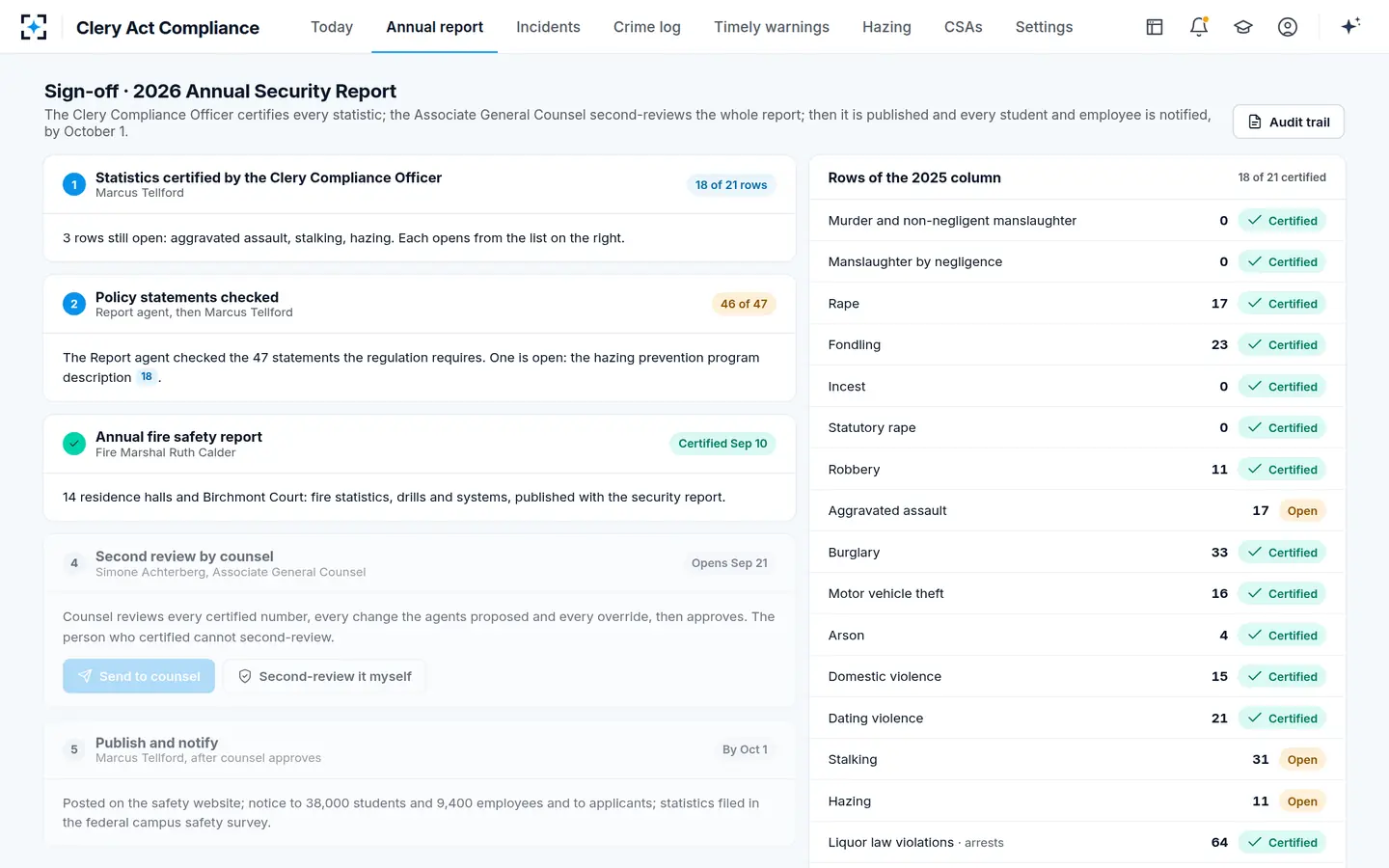This screenshot has width=1389, height=868.
Task: Open the Aggravated assault Open status
Action: click(1302, 511)
